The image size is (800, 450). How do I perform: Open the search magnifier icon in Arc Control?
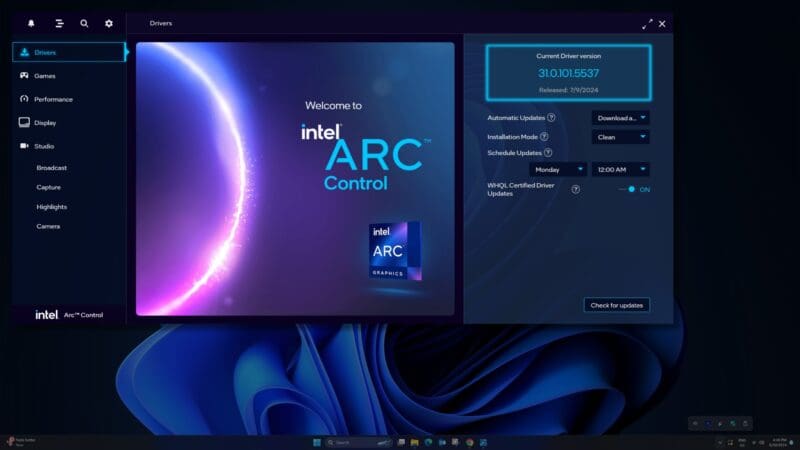(x=84, y=23)
